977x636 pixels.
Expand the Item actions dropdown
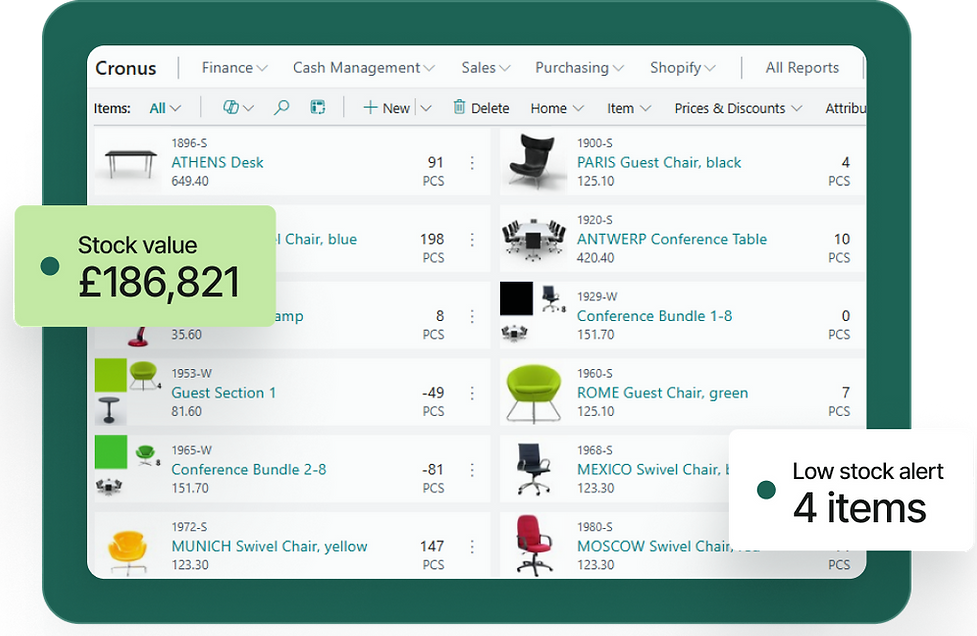click(629, 108)
